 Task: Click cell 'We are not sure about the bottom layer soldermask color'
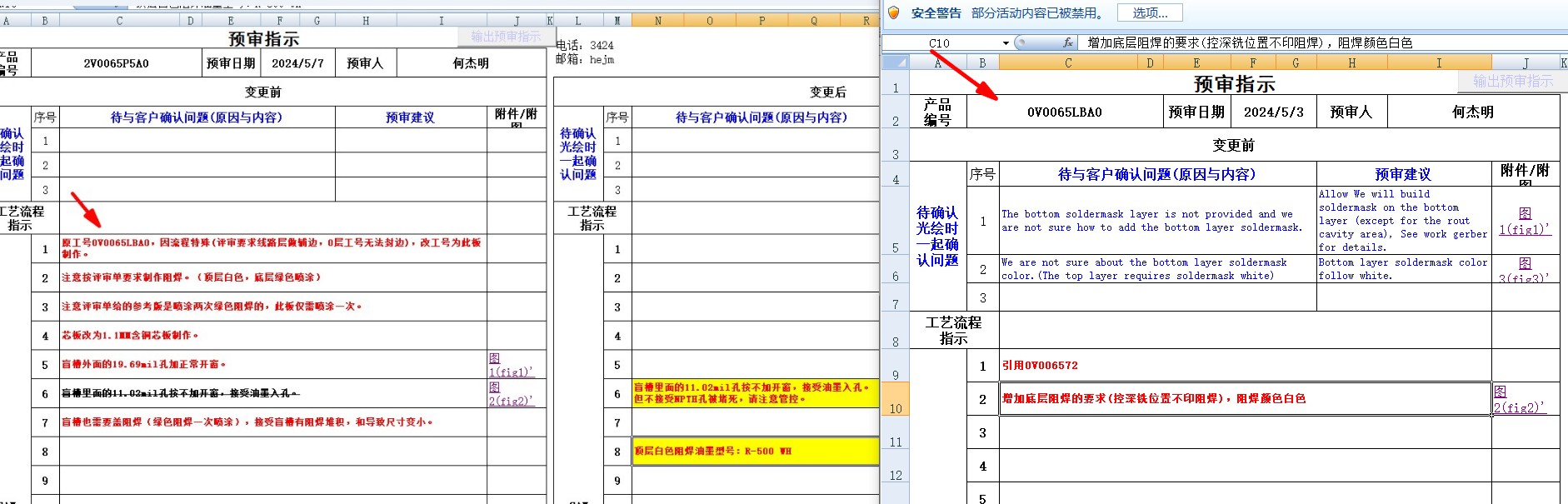[x=1158, y=269]
